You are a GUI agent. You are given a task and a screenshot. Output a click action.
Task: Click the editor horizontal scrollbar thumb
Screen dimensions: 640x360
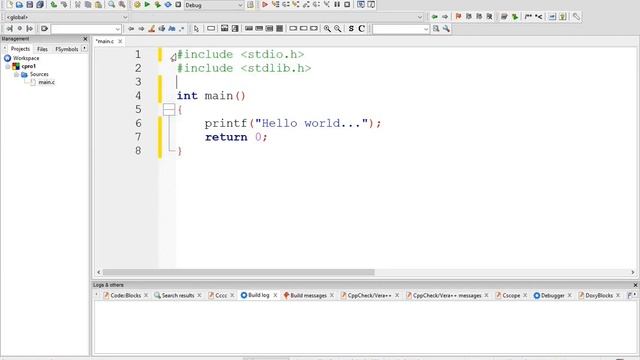(x=238, y=272)
